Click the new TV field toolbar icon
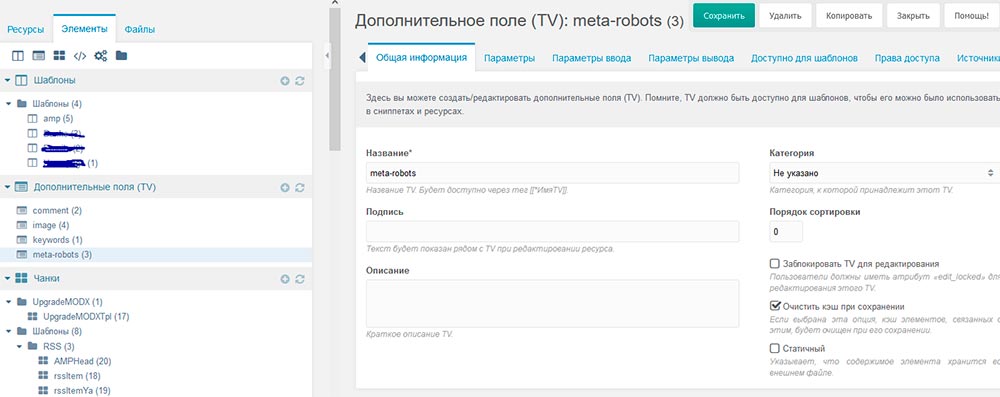The height and width of the screenshot is (397, 1000). [38, 56]
